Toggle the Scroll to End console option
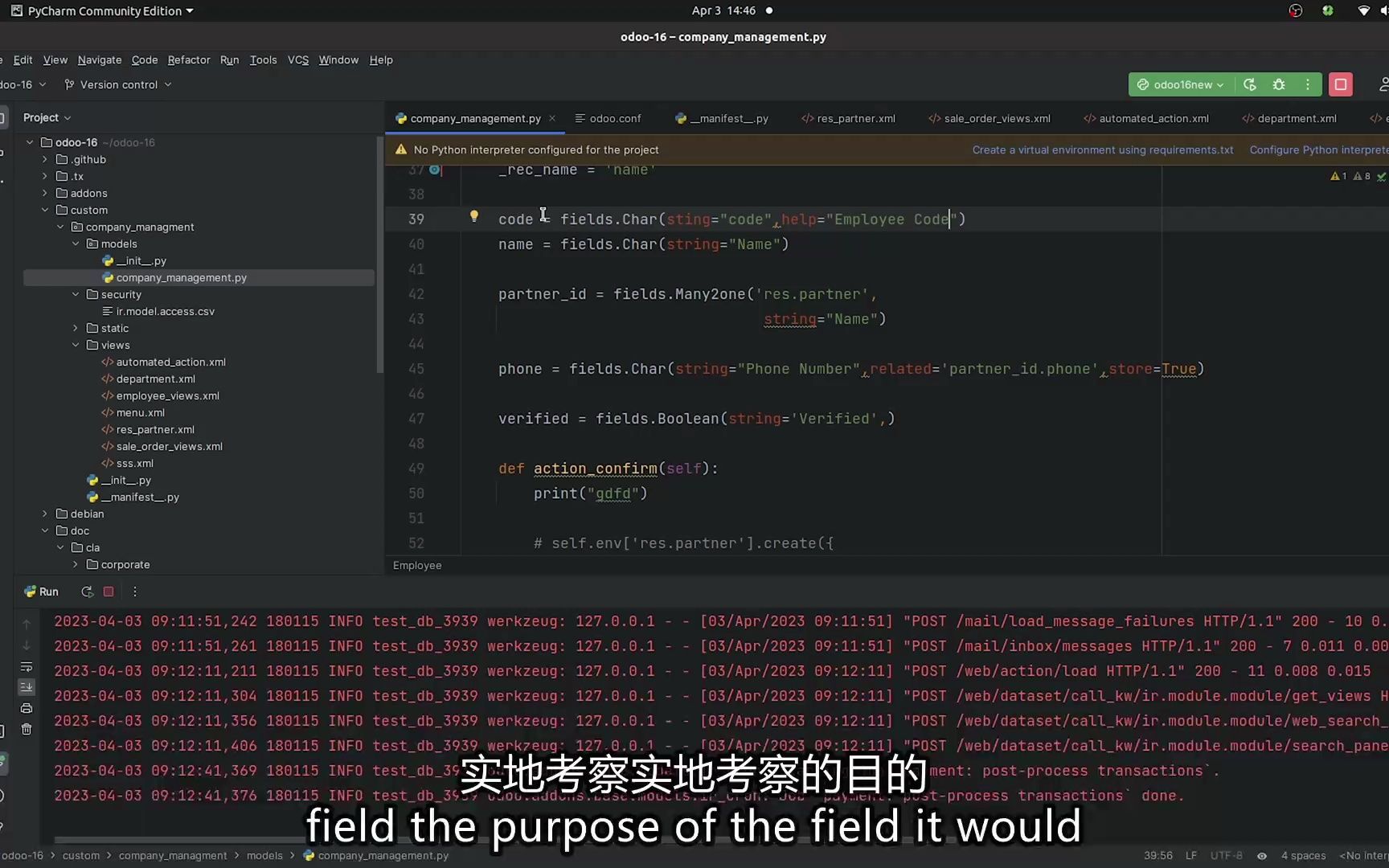1389x868 pixels. (x=27, y=687)
